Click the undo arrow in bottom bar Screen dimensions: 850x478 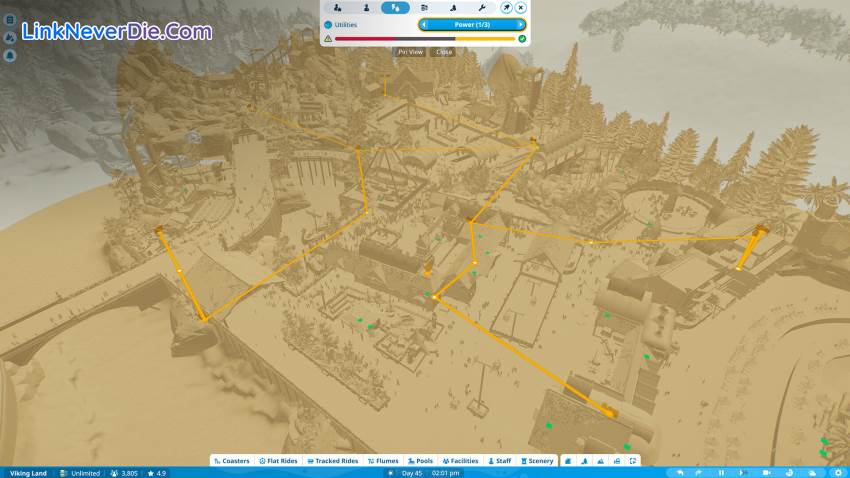click(680, 472)
